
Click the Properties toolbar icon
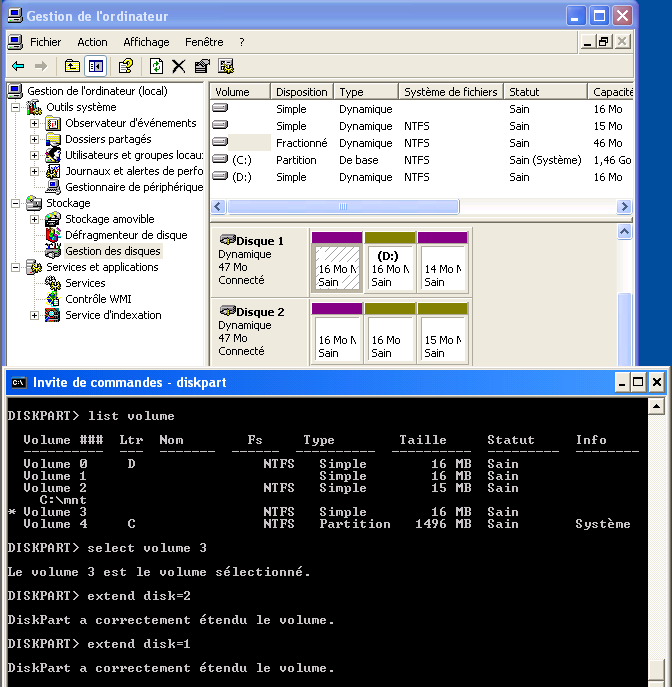[x=202, y=67]
